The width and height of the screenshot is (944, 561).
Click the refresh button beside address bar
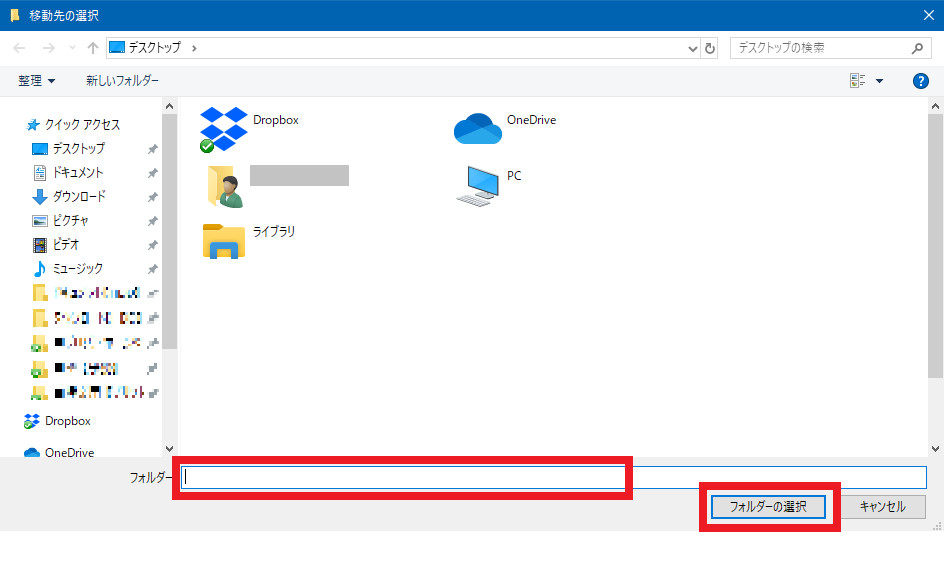711,48
